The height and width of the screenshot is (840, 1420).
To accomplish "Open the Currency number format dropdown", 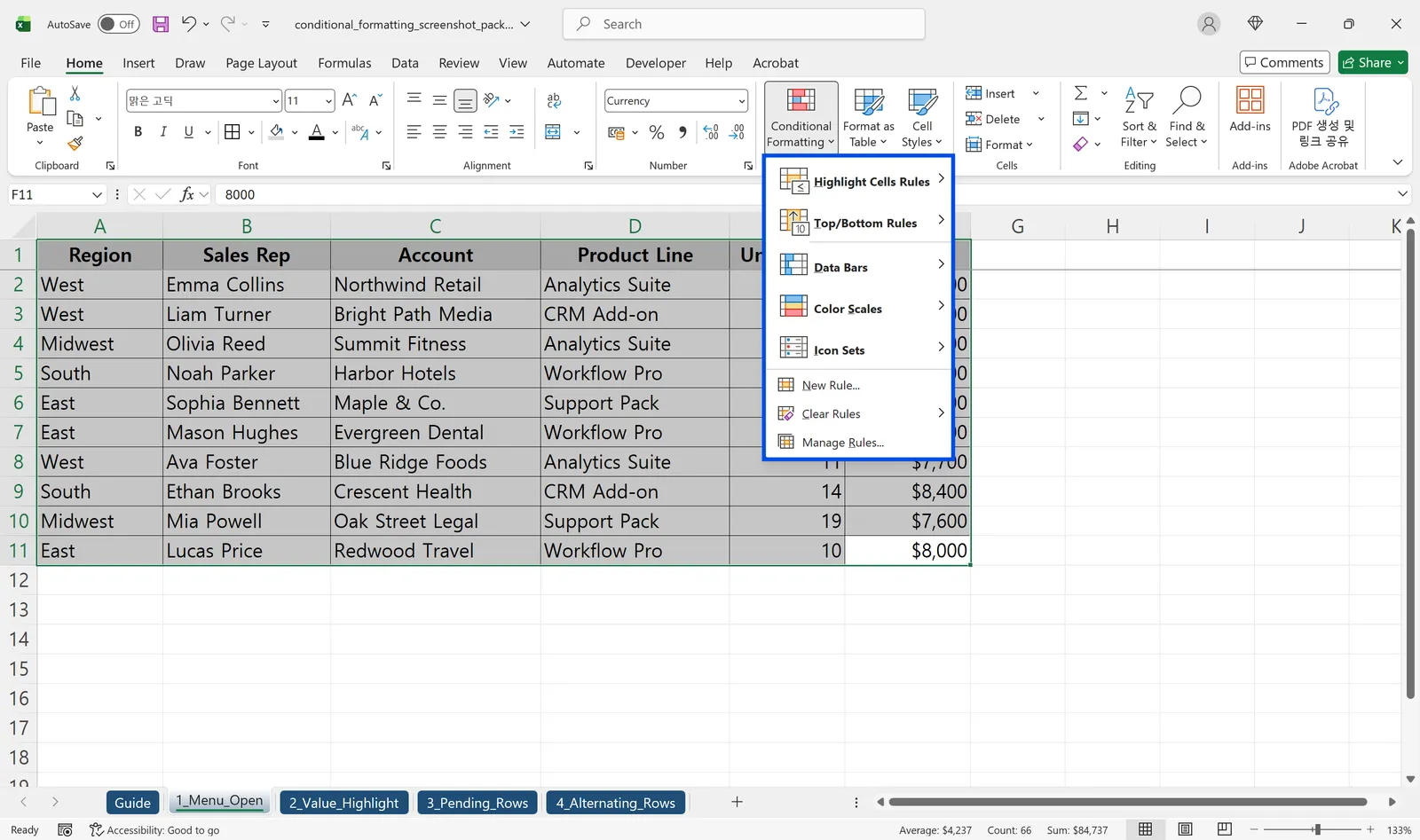I will 742,101.
